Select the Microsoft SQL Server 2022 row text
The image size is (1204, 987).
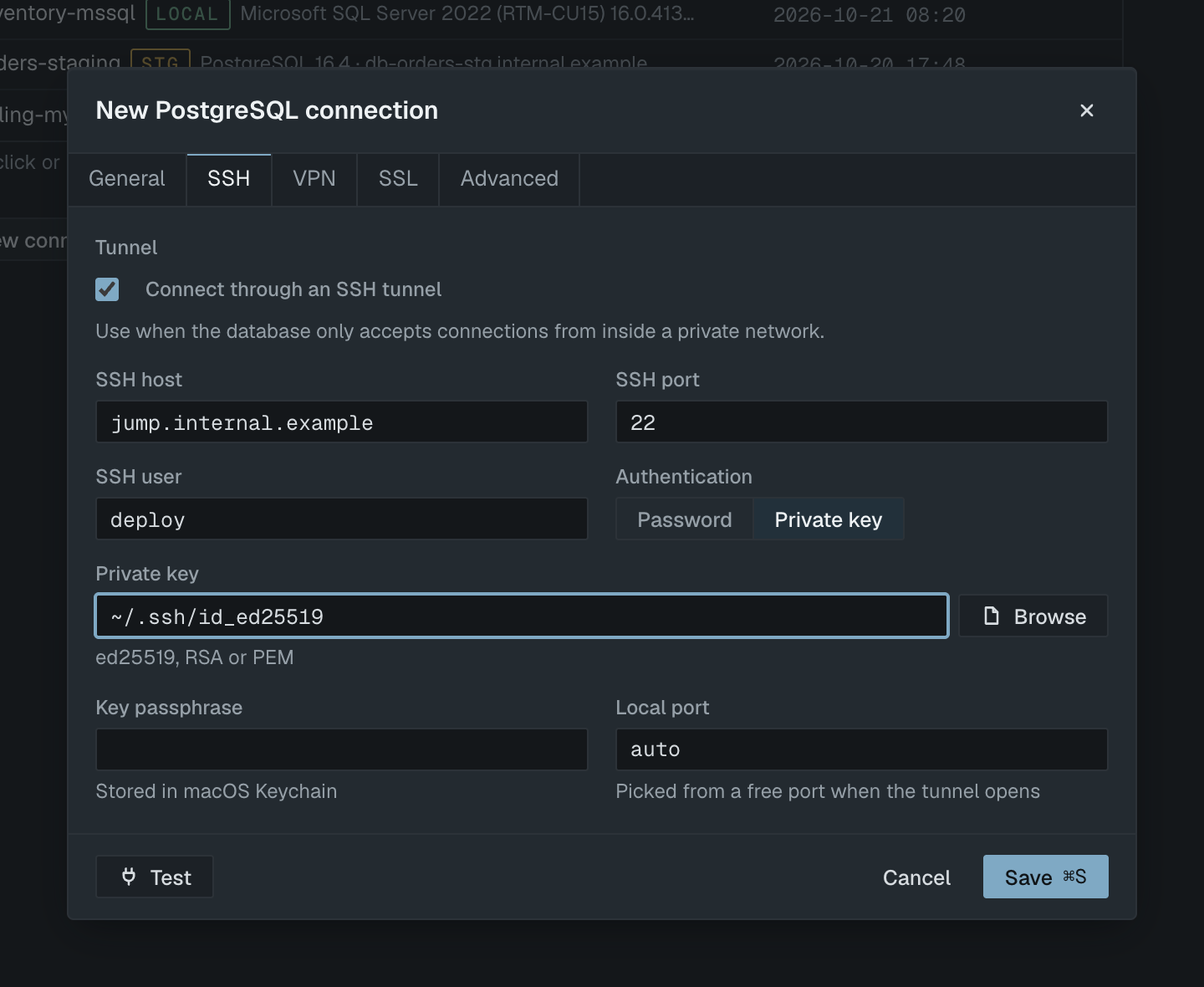coord(467,13)
